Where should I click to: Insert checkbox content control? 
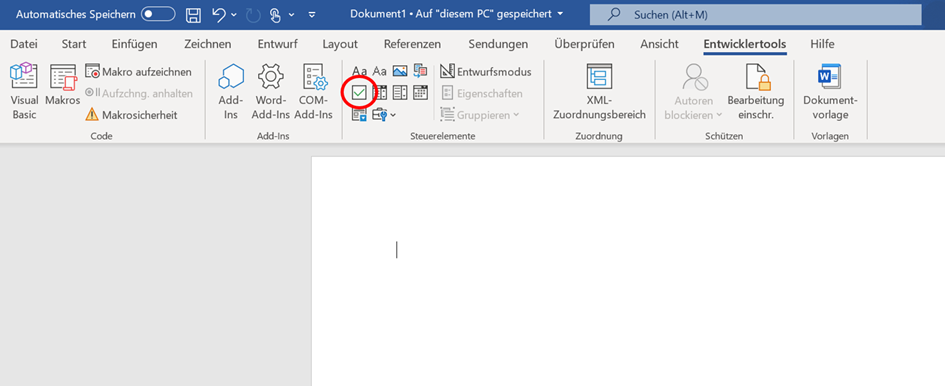(x=359, y=93)
